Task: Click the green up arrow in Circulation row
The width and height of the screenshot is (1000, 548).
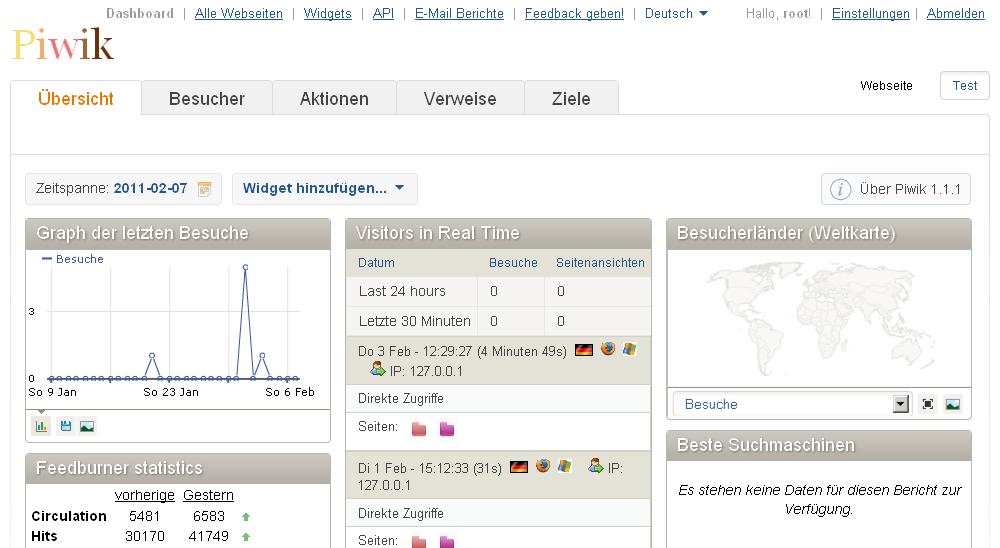Action: pos(246,517)
